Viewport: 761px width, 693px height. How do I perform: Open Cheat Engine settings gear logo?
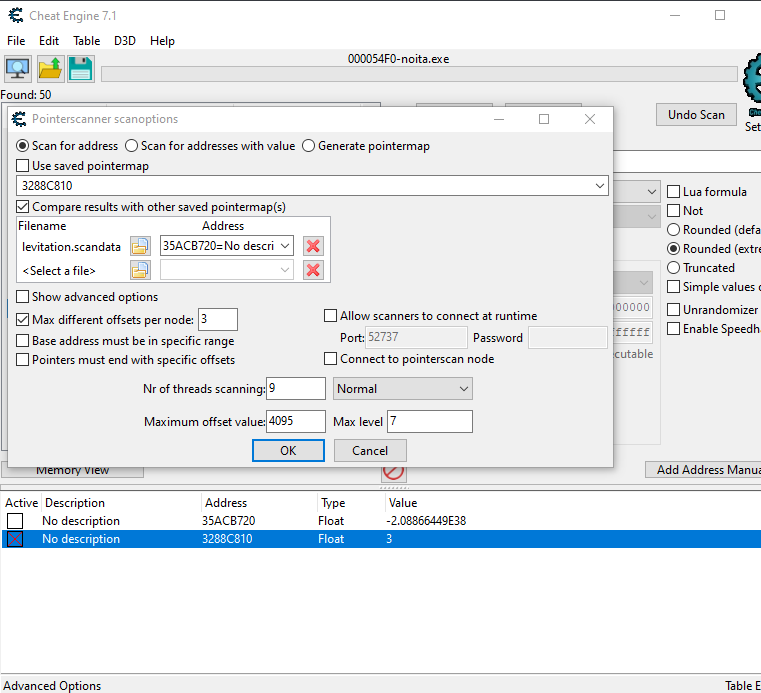752,79
